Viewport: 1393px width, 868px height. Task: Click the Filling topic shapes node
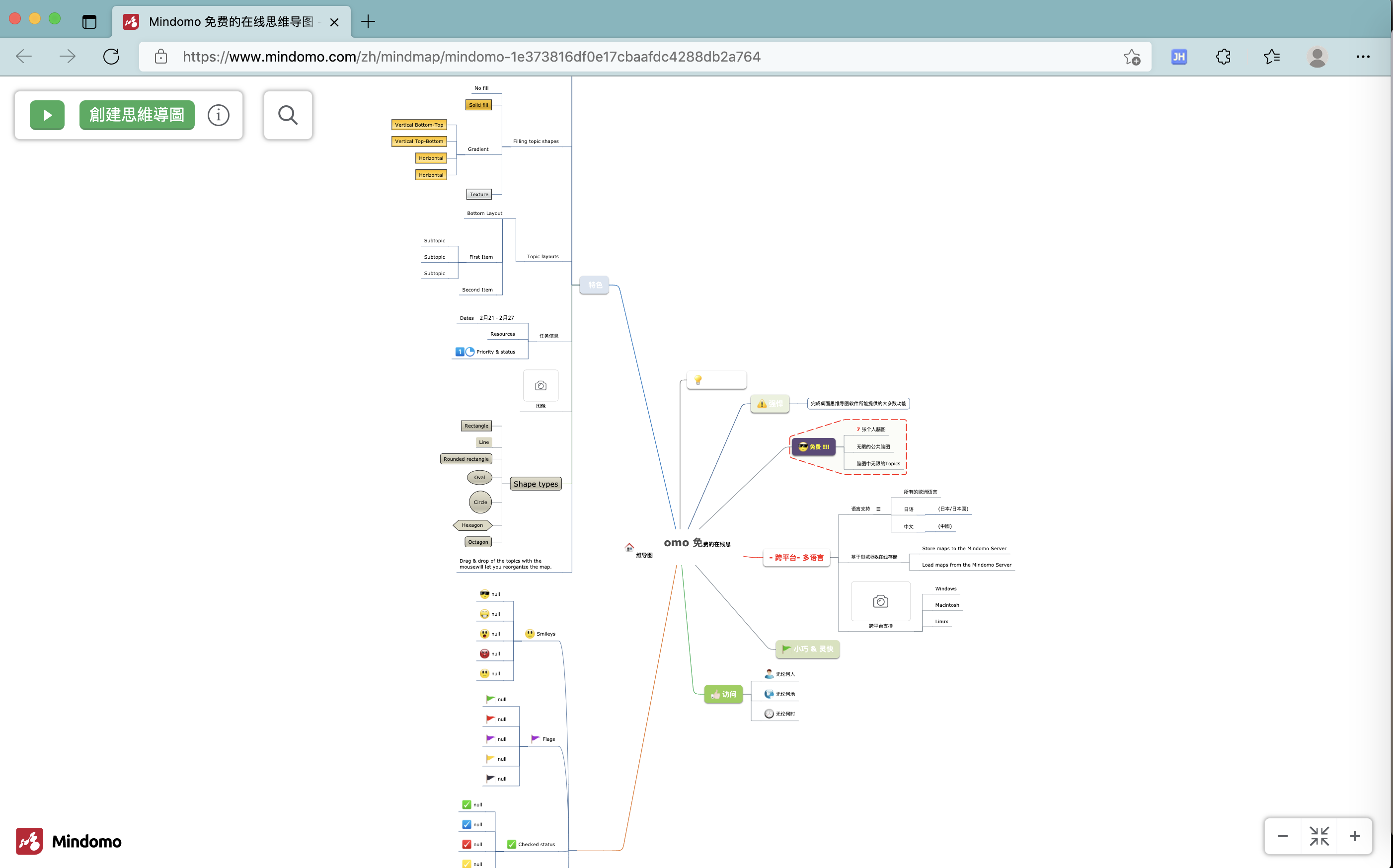pyautogui.click(x=536, y=141)
